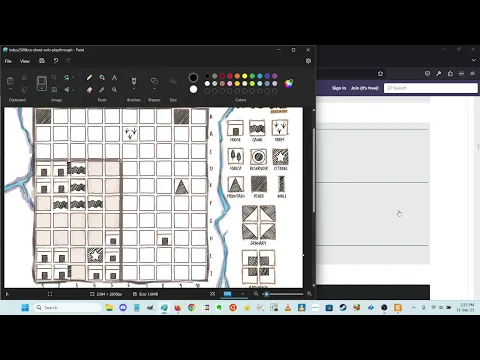480x360 pixels.
Task: Open VLC cone icon in taskbar
Action: pyautogui.click(x=288, y=308)
